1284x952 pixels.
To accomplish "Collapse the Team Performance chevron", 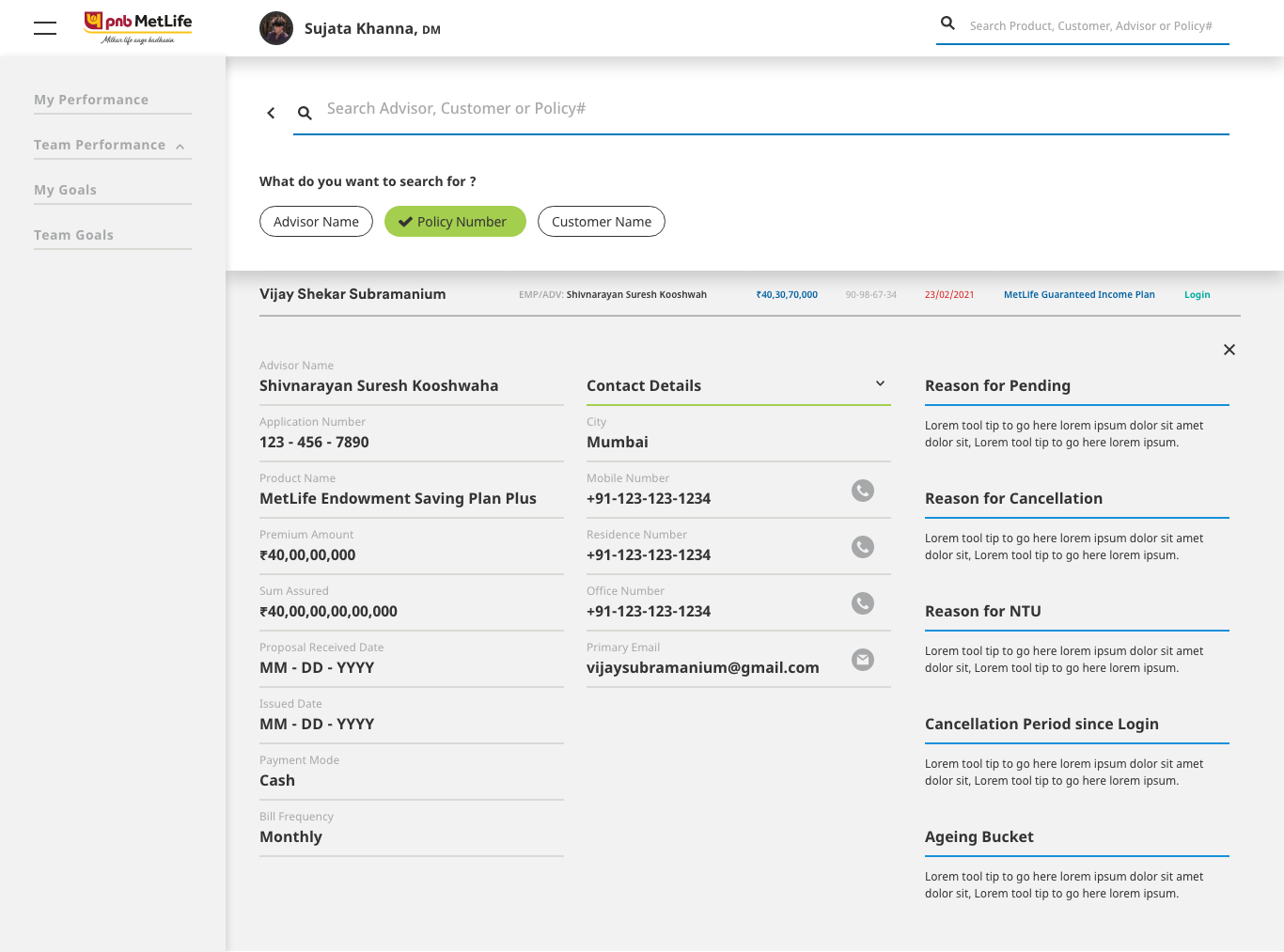I will click(180, 146).
